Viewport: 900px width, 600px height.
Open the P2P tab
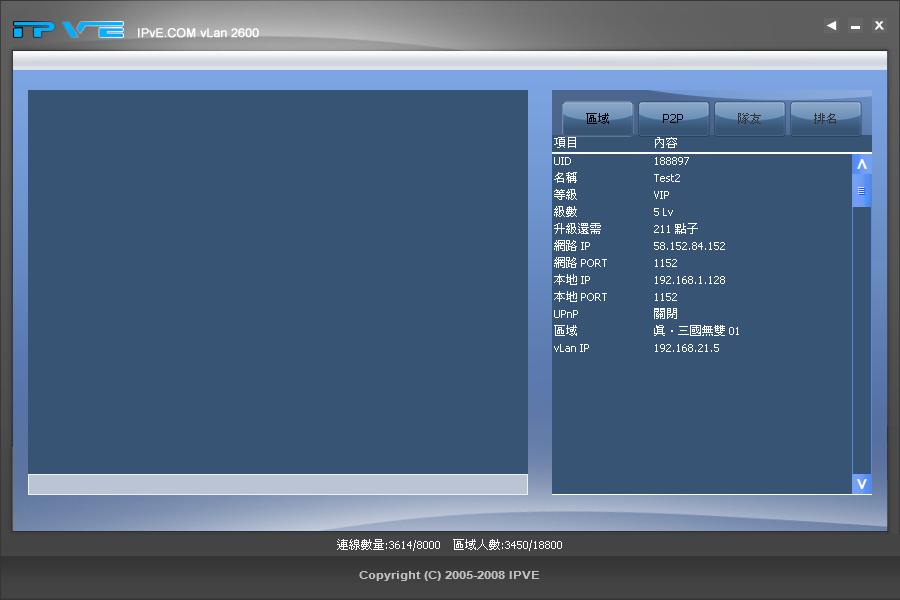[x=673, y=119]
